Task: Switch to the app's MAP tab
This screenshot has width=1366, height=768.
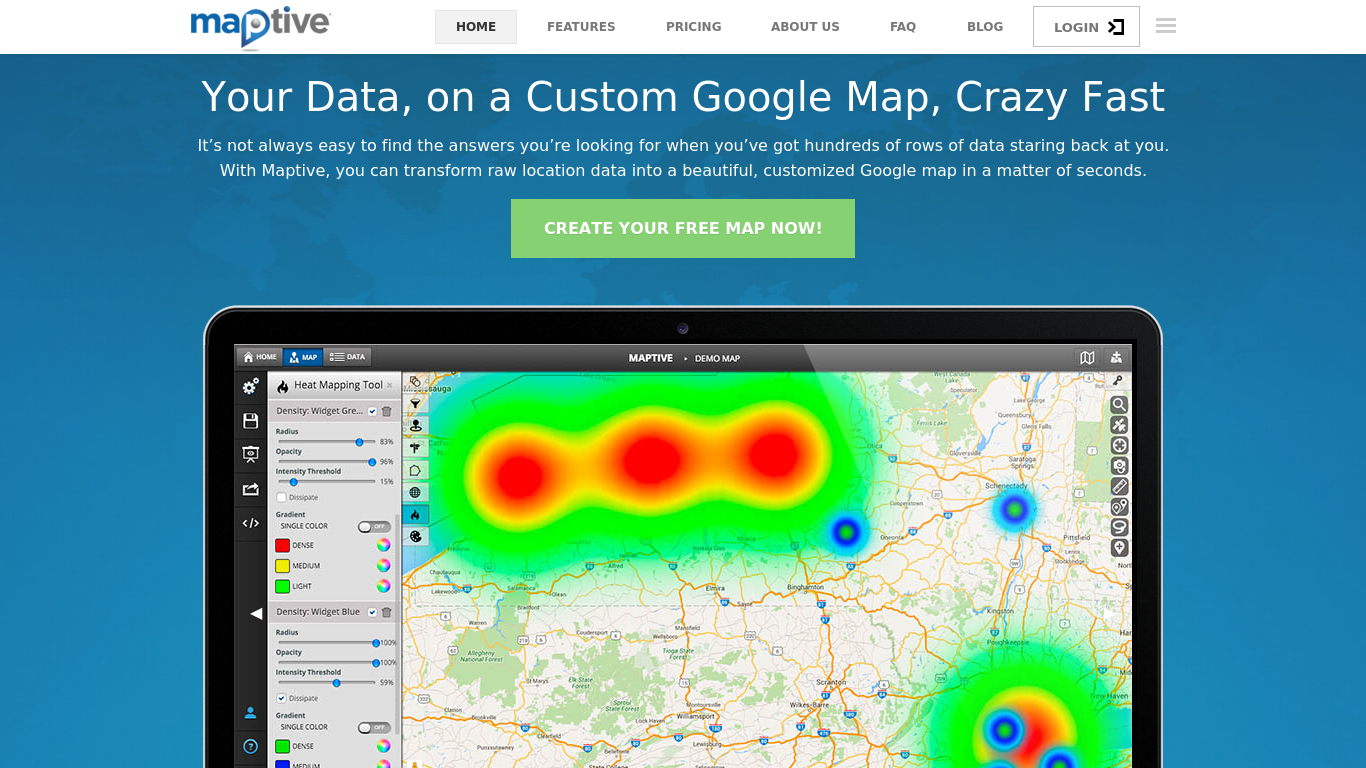Action: click(303, 357)
